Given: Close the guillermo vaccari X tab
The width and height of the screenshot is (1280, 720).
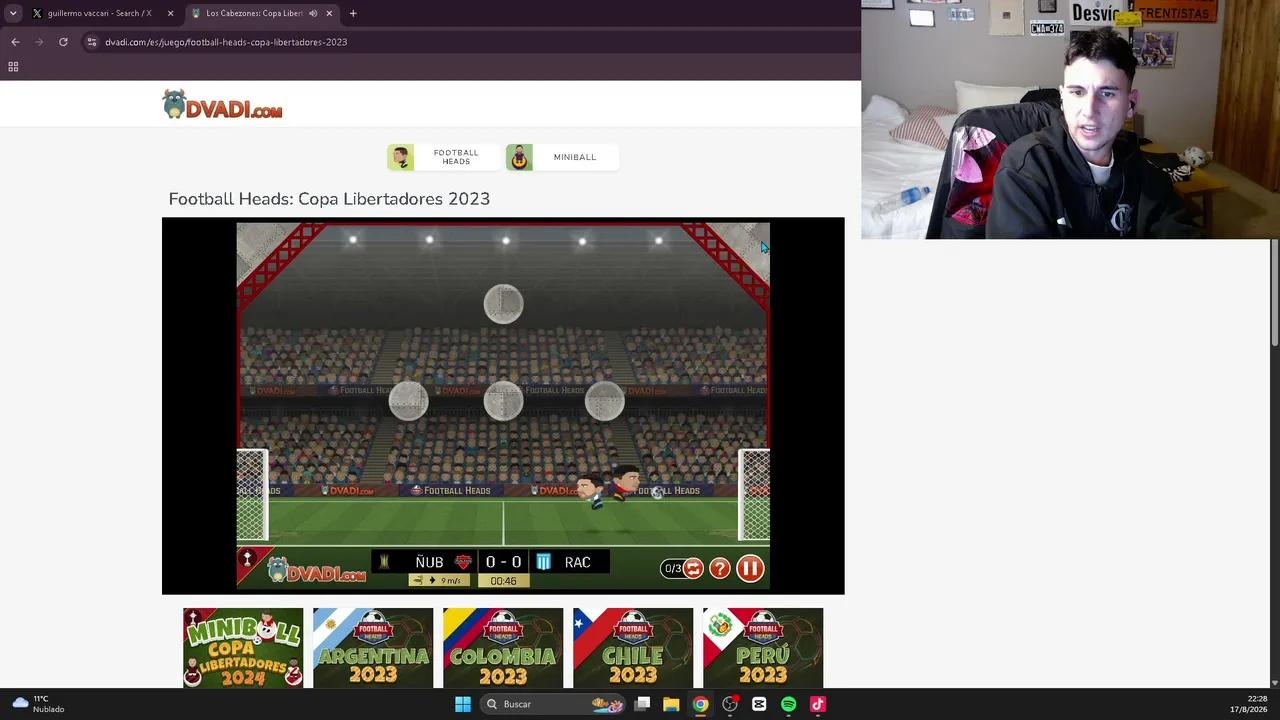Looking at the screenshot, I should point(170,13).
